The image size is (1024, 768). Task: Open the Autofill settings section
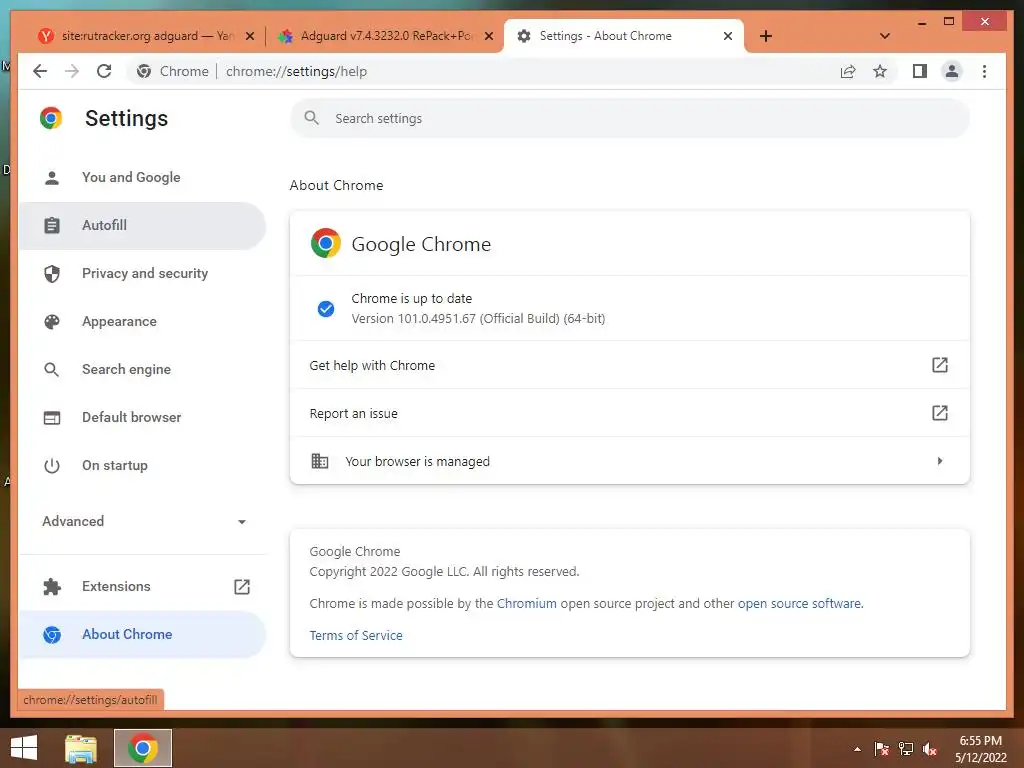(142, 225)
